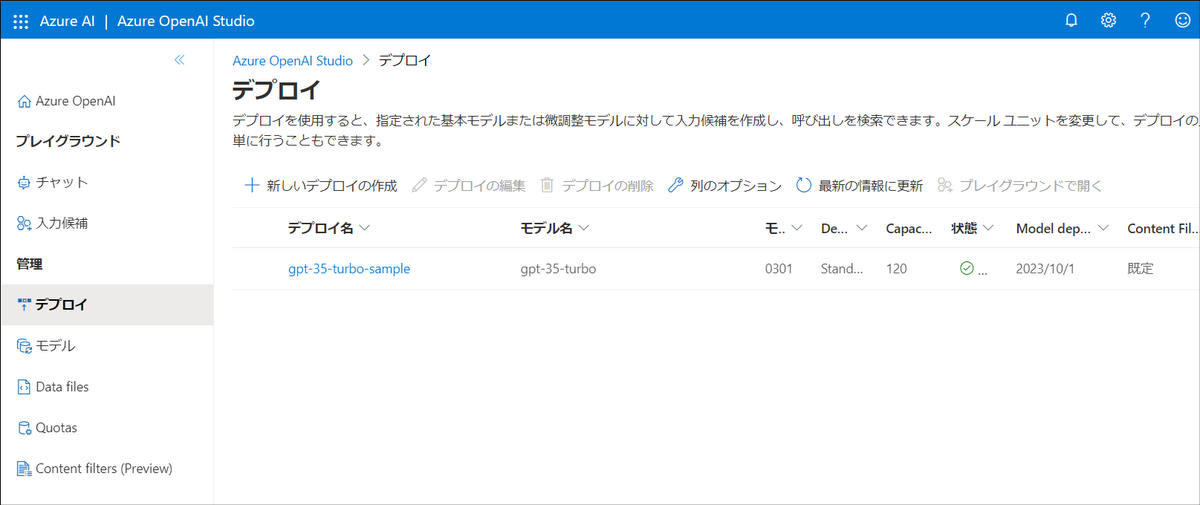1200x505 pixels.
Task: Click the refresh icon for 最新の情報に更新
Action: (x=803, y=185)
